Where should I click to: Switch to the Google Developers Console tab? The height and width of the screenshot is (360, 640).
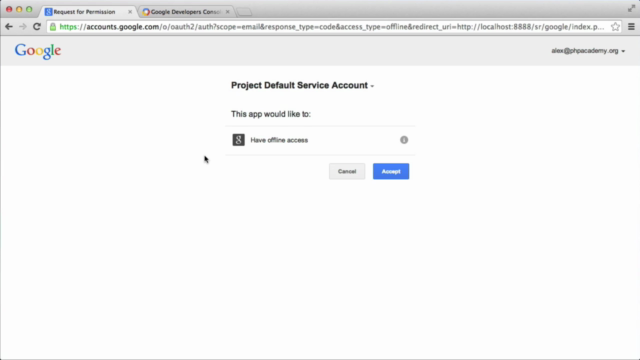click(x=185, y=12)
